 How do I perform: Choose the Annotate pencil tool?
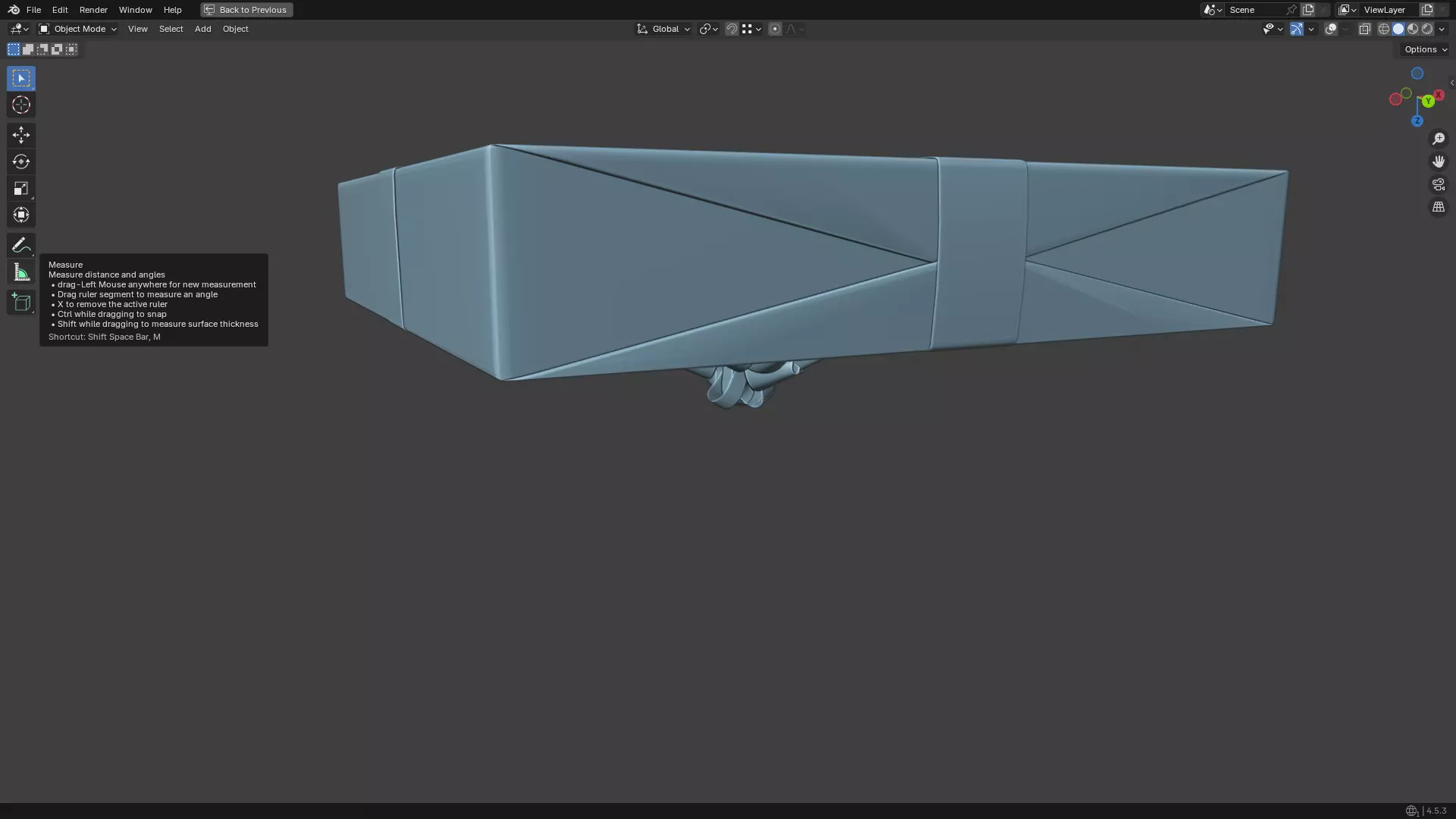(x=21, y=245)
